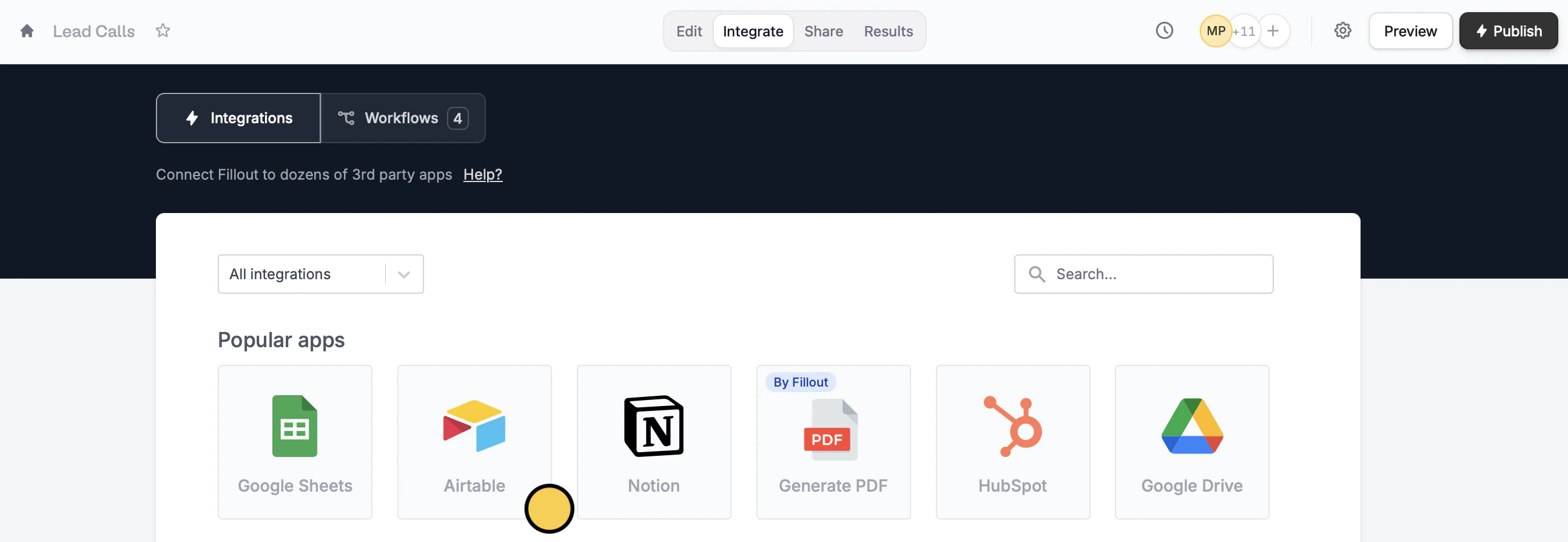
Task: Click the MP user avatar
Action: click(x=1215, y=31)
